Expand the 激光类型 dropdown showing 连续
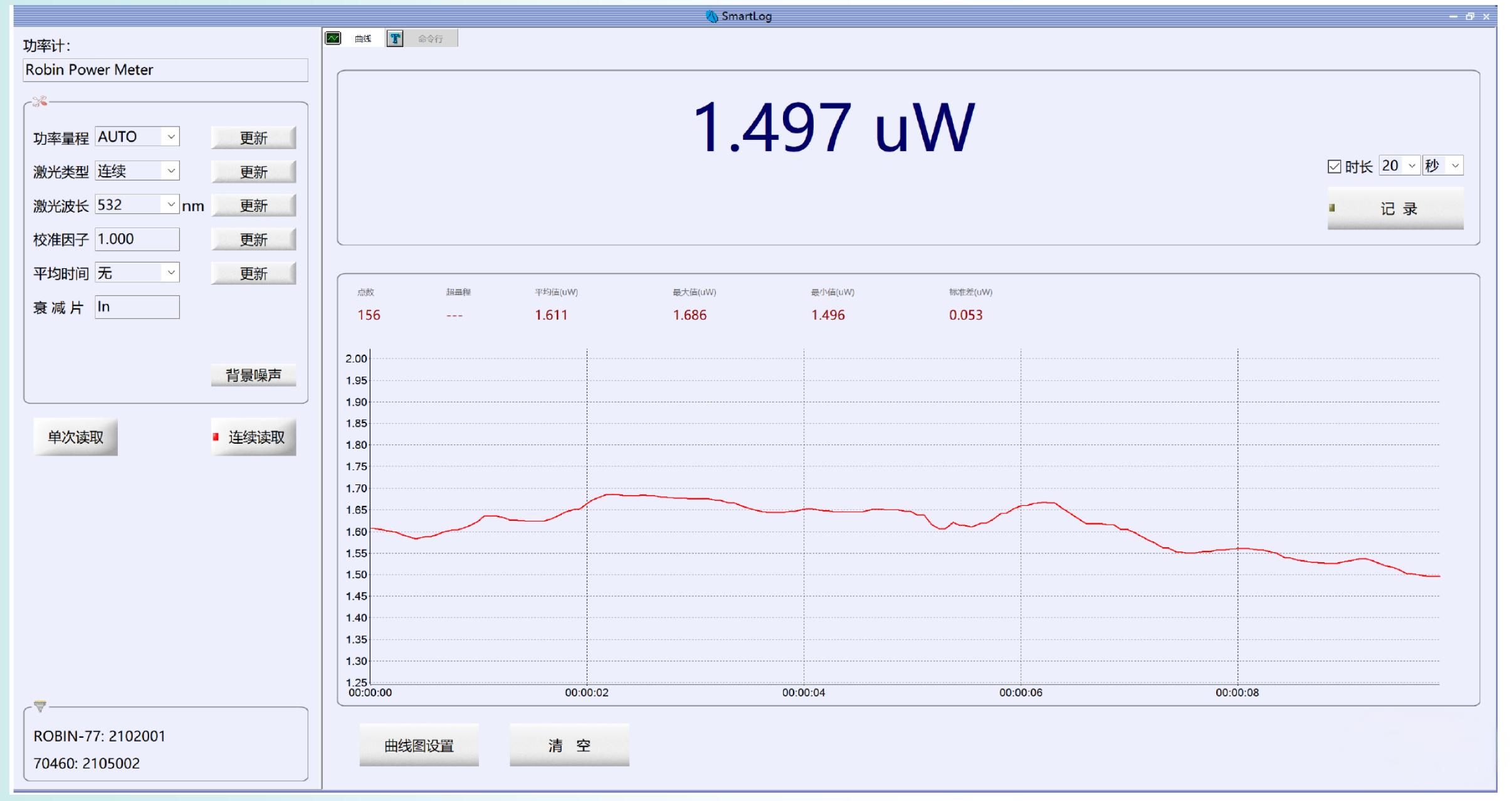This screenshot has height=801, width=1512. [x=137, y=170]
